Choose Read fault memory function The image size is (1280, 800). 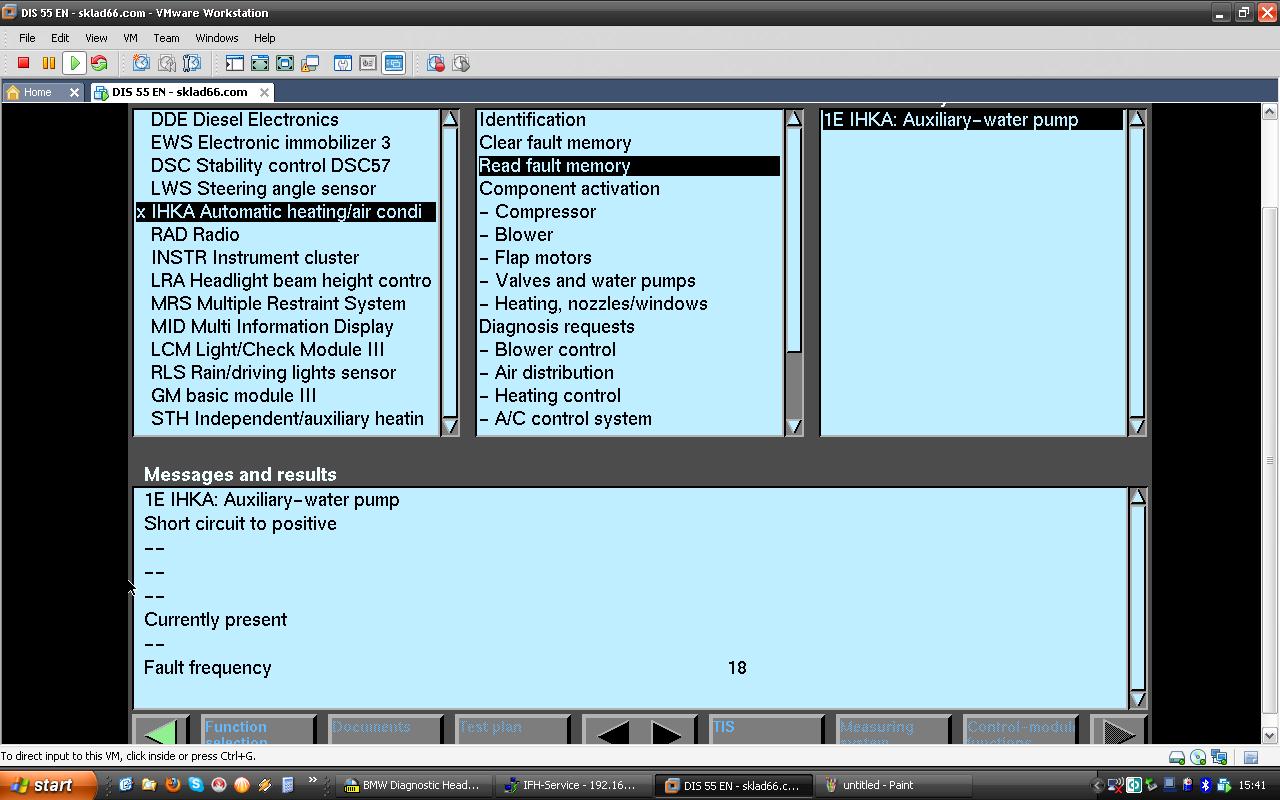coord(629,166)
